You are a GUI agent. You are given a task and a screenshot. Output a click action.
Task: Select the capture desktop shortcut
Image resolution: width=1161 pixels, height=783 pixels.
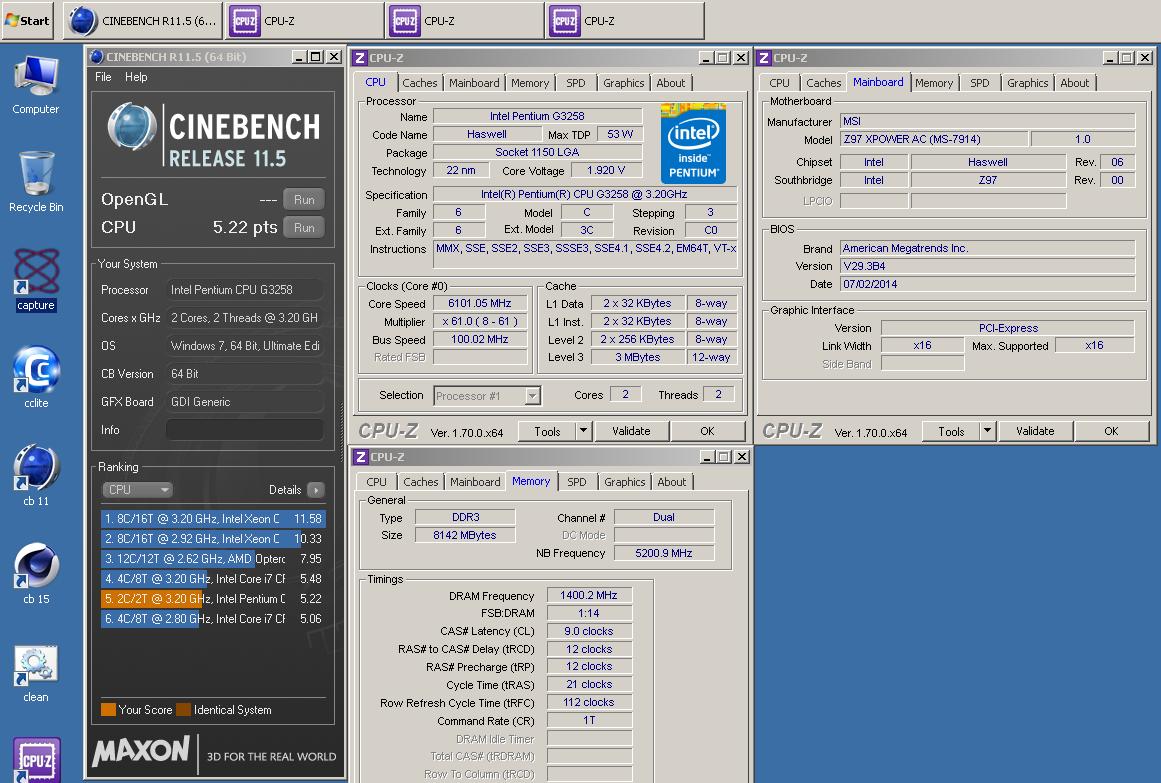(x=36, y=280)
